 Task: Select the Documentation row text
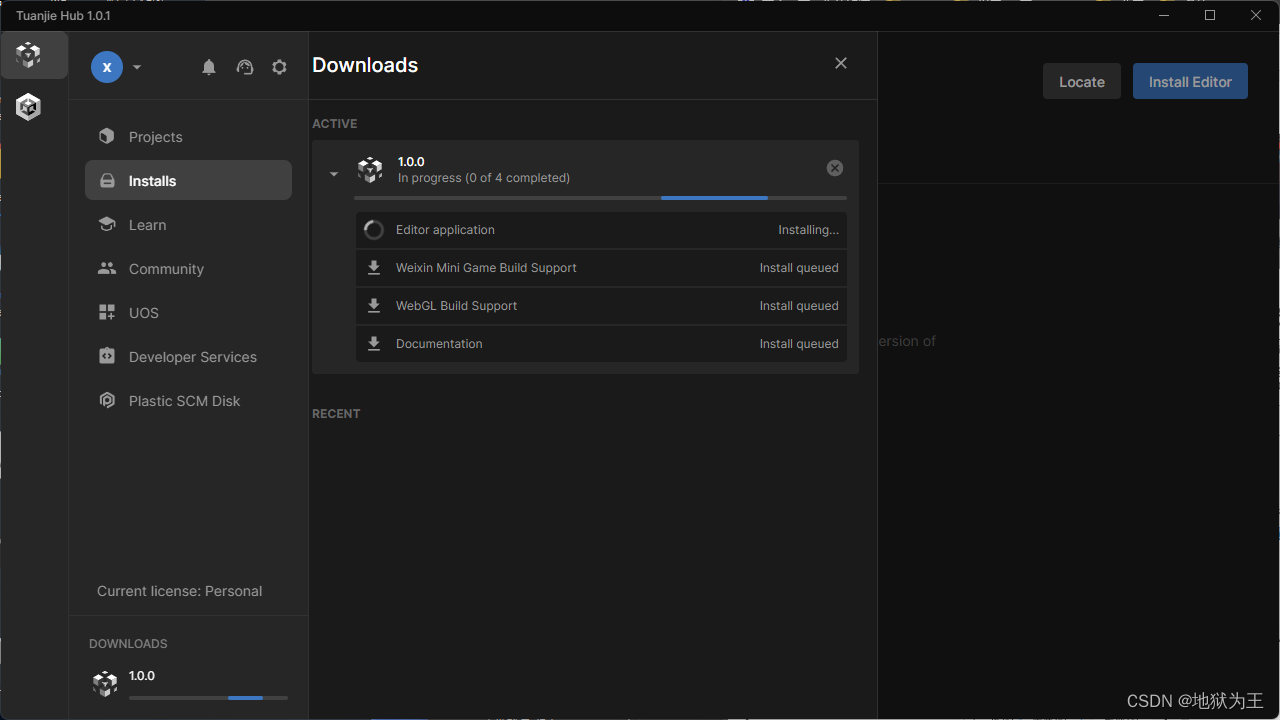tap(439, 344)
